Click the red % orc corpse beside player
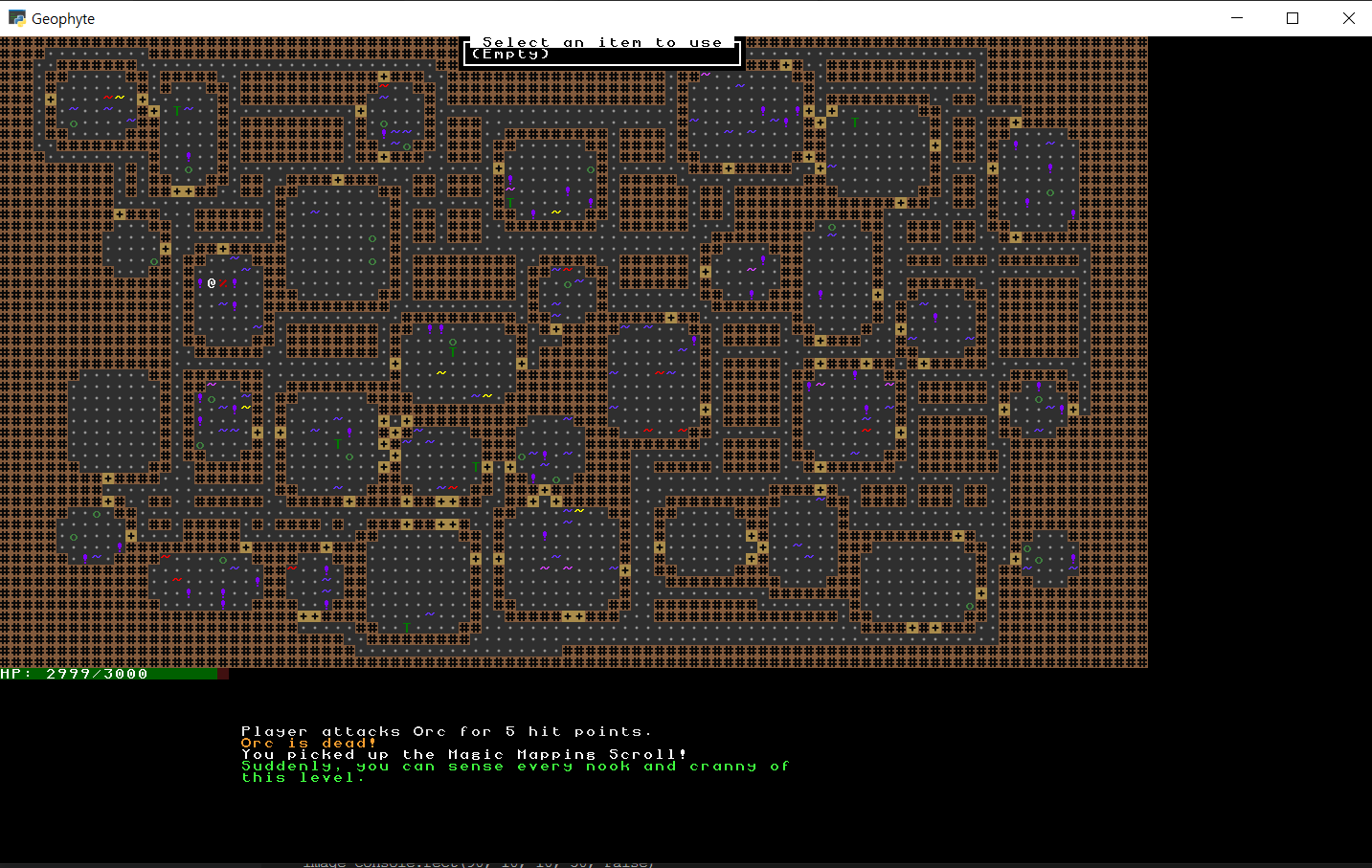 click(223, 283)
